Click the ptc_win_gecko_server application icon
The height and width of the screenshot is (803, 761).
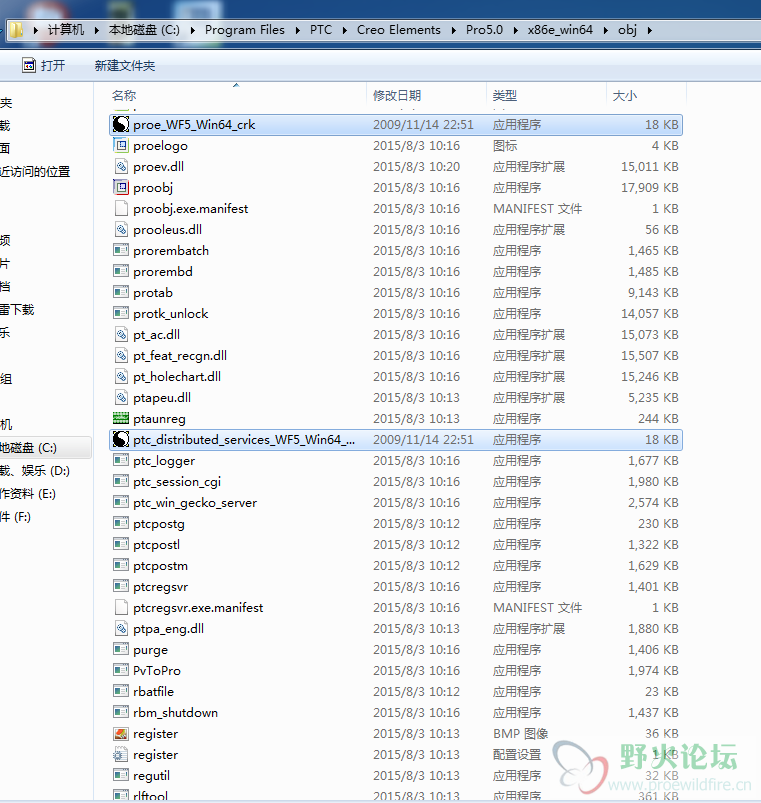point(121,502)
